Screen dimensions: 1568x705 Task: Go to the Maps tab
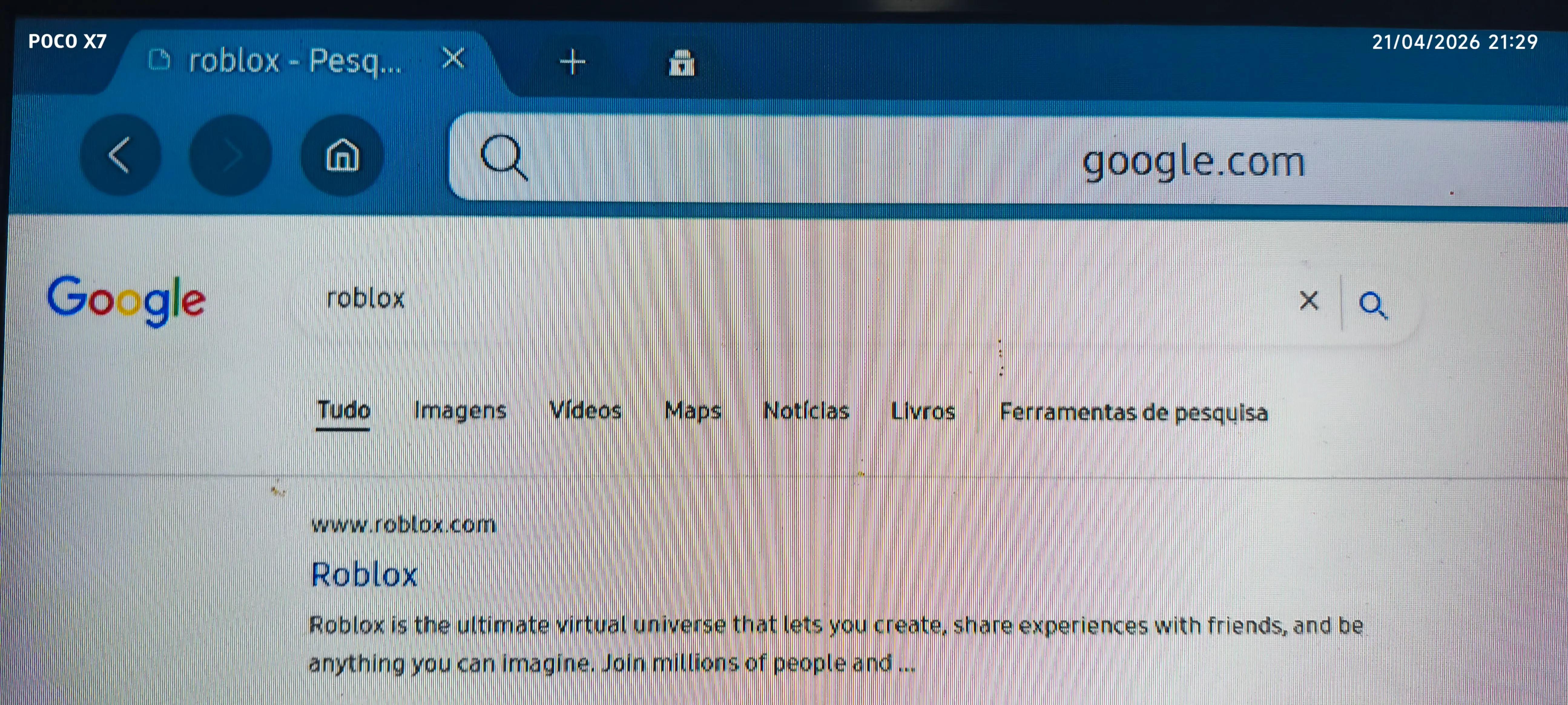coord(693,412)
